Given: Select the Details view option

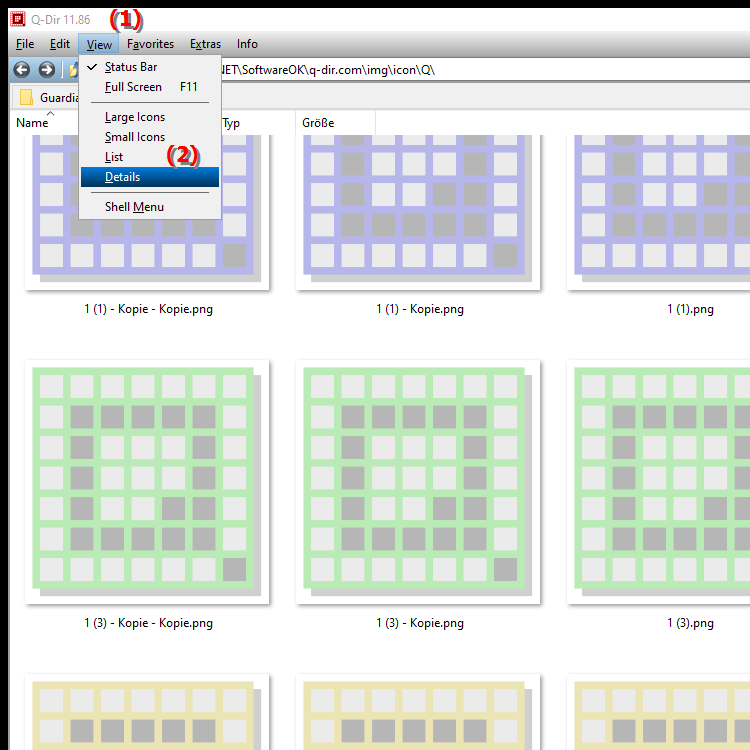Looking at the screenshot, I should 150,177.
